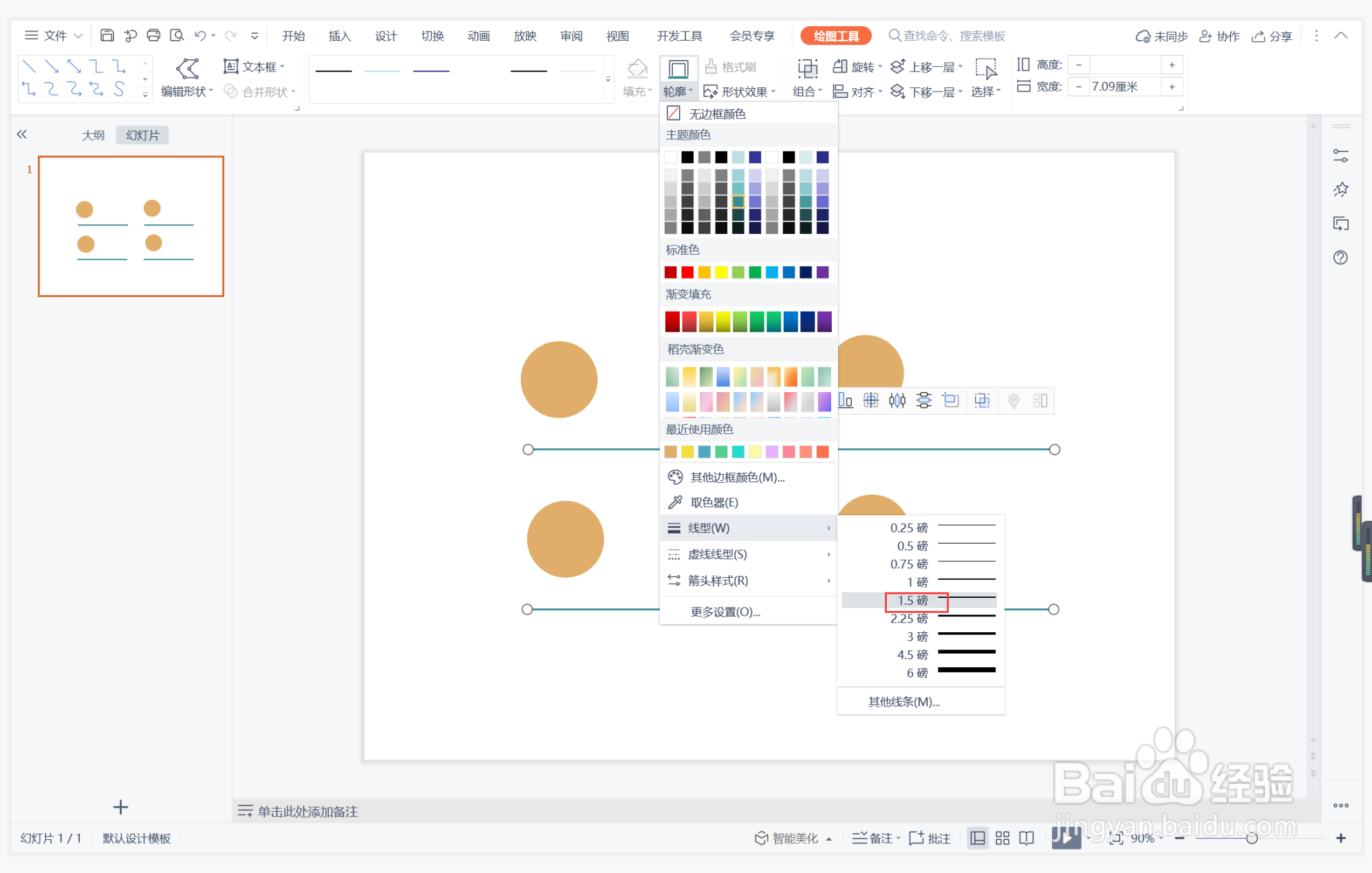Click the add new slide plus icon
This screenshot has width=1372, height=873.
(120, 807)
